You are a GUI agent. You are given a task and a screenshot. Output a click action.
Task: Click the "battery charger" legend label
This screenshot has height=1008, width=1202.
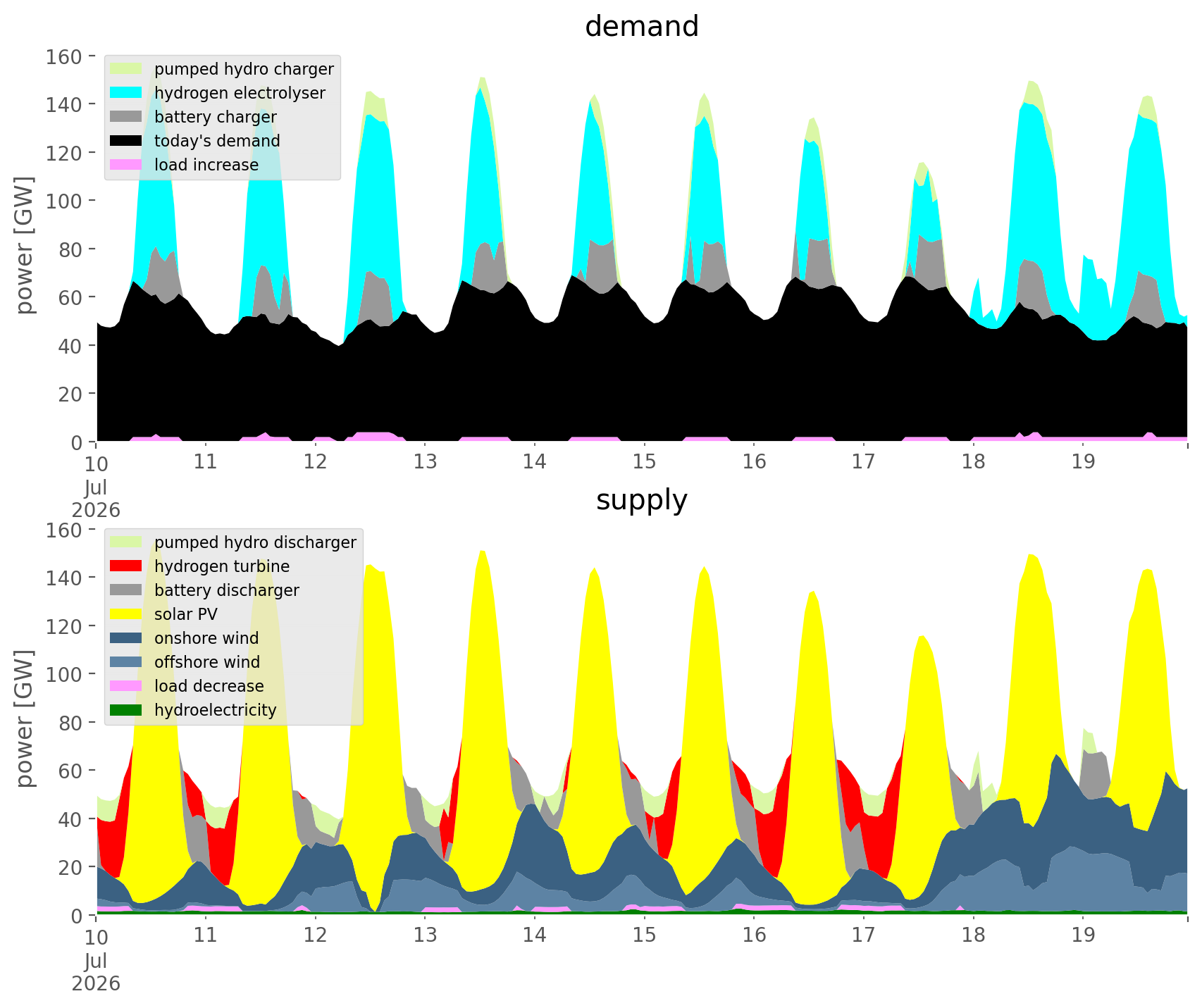point(216,118)
